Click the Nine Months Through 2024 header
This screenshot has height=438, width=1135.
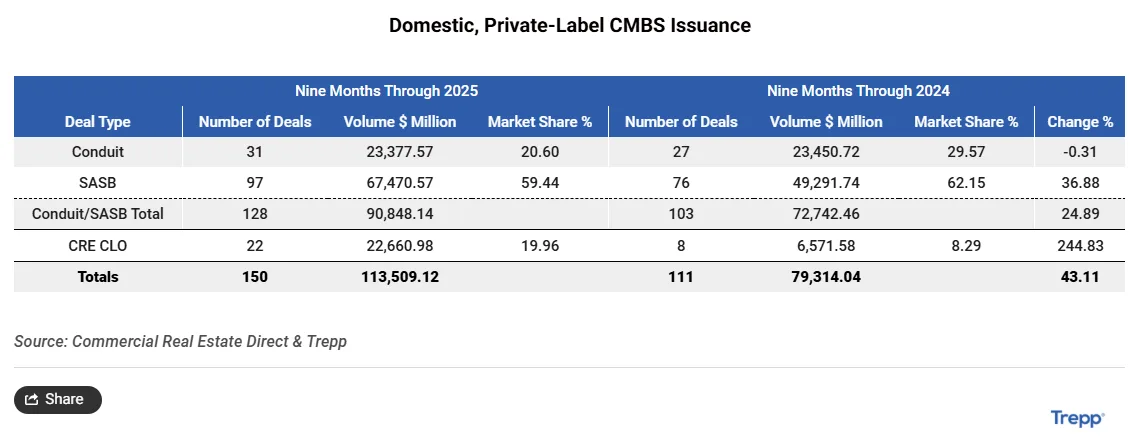(858, 90)
